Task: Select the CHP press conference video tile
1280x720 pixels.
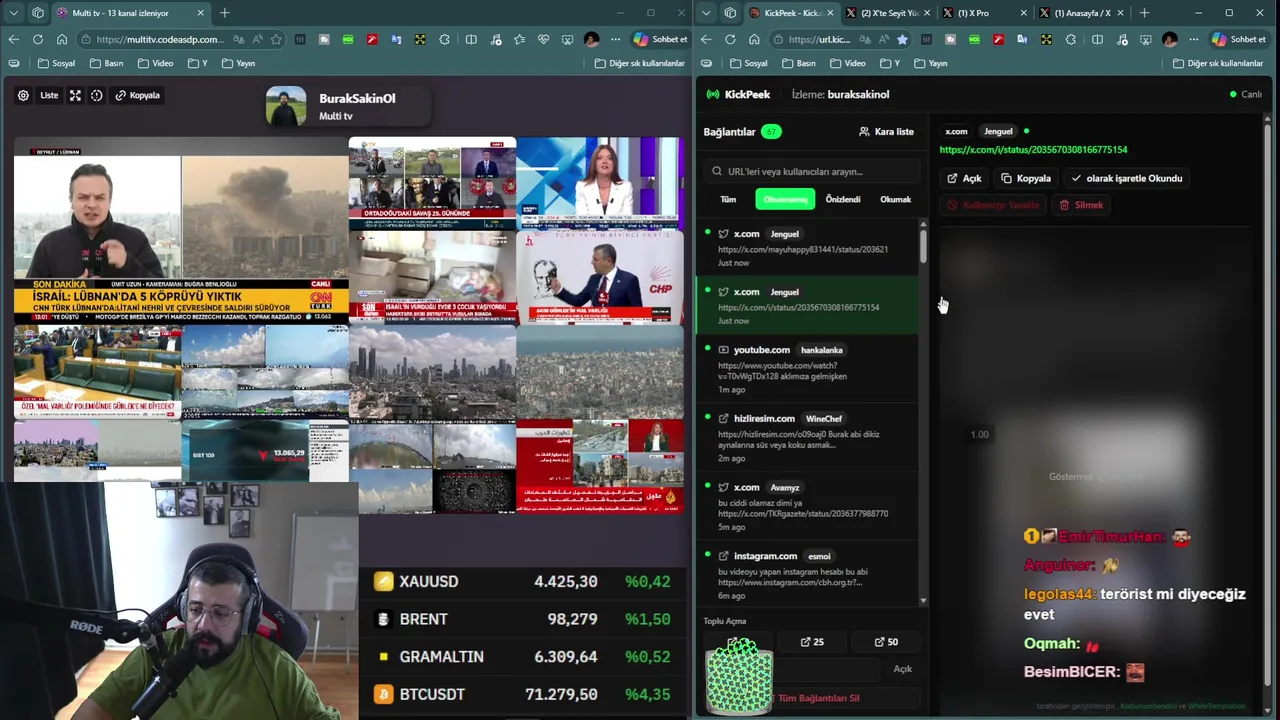Action: [600, 277]
